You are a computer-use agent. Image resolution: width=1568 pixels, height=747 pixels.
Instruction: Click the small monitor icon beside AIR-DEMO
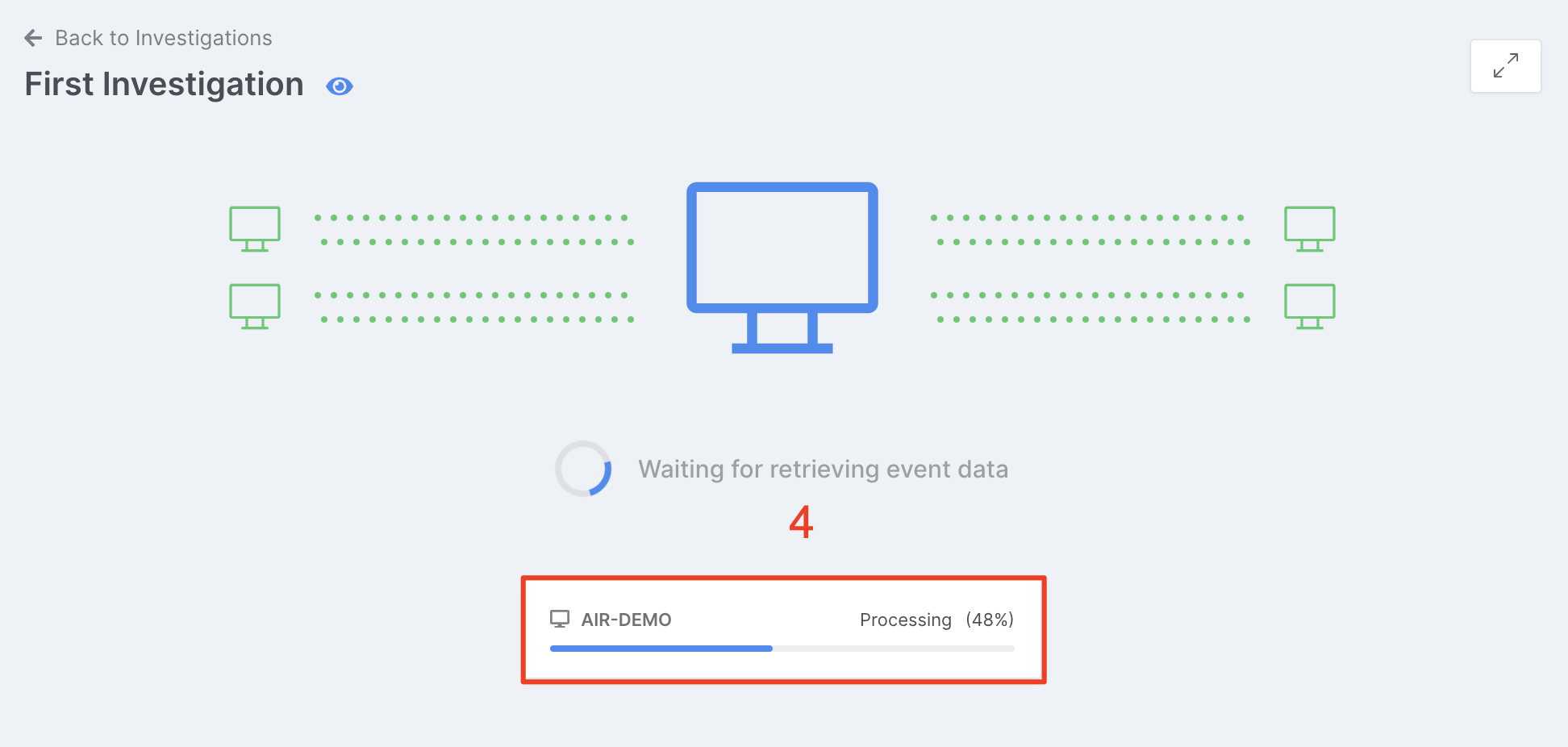[560, 619]
